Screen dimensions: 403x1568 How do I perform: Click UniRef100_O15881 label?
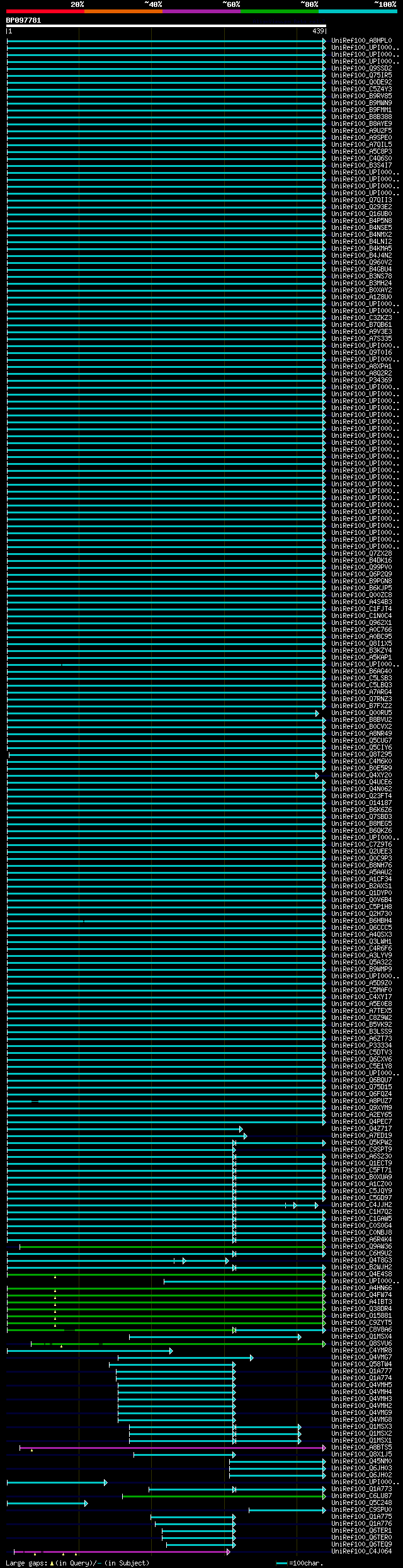point(361,1316)
